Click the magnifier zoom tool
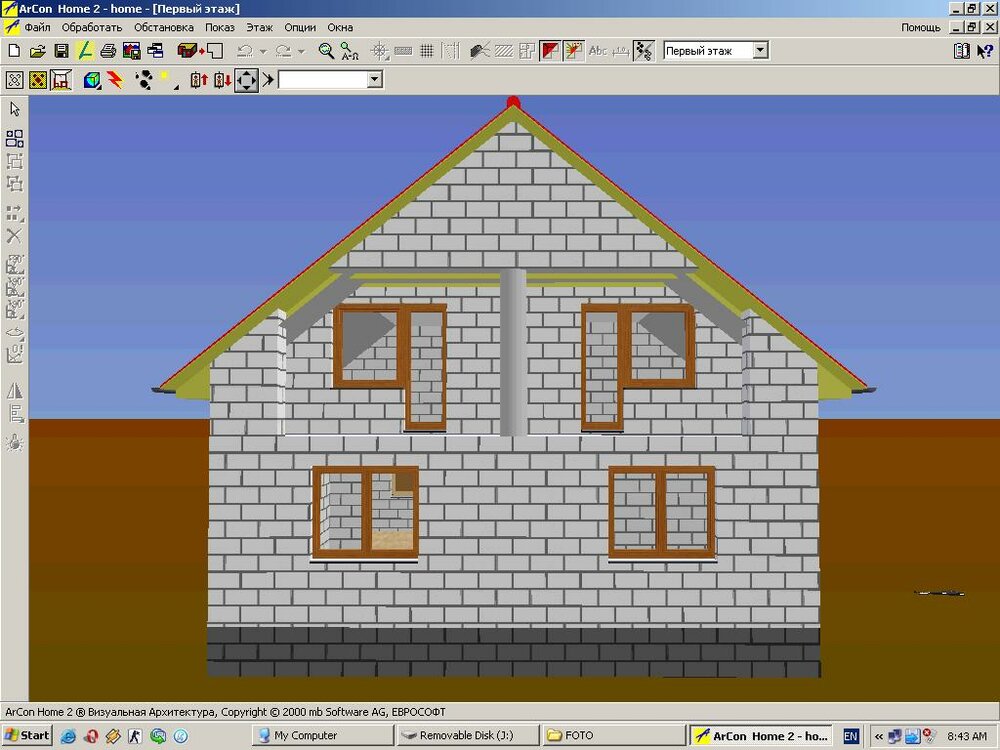 pyautogui.click(x=326, y=50)
